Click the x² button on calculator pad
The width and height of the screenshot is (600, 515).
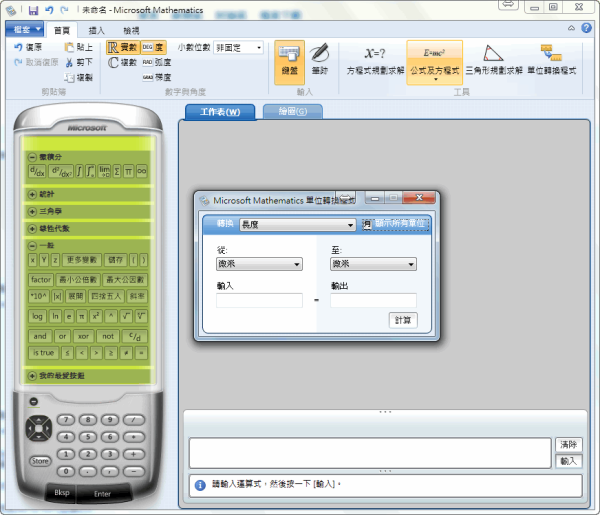tap(96, 316)
